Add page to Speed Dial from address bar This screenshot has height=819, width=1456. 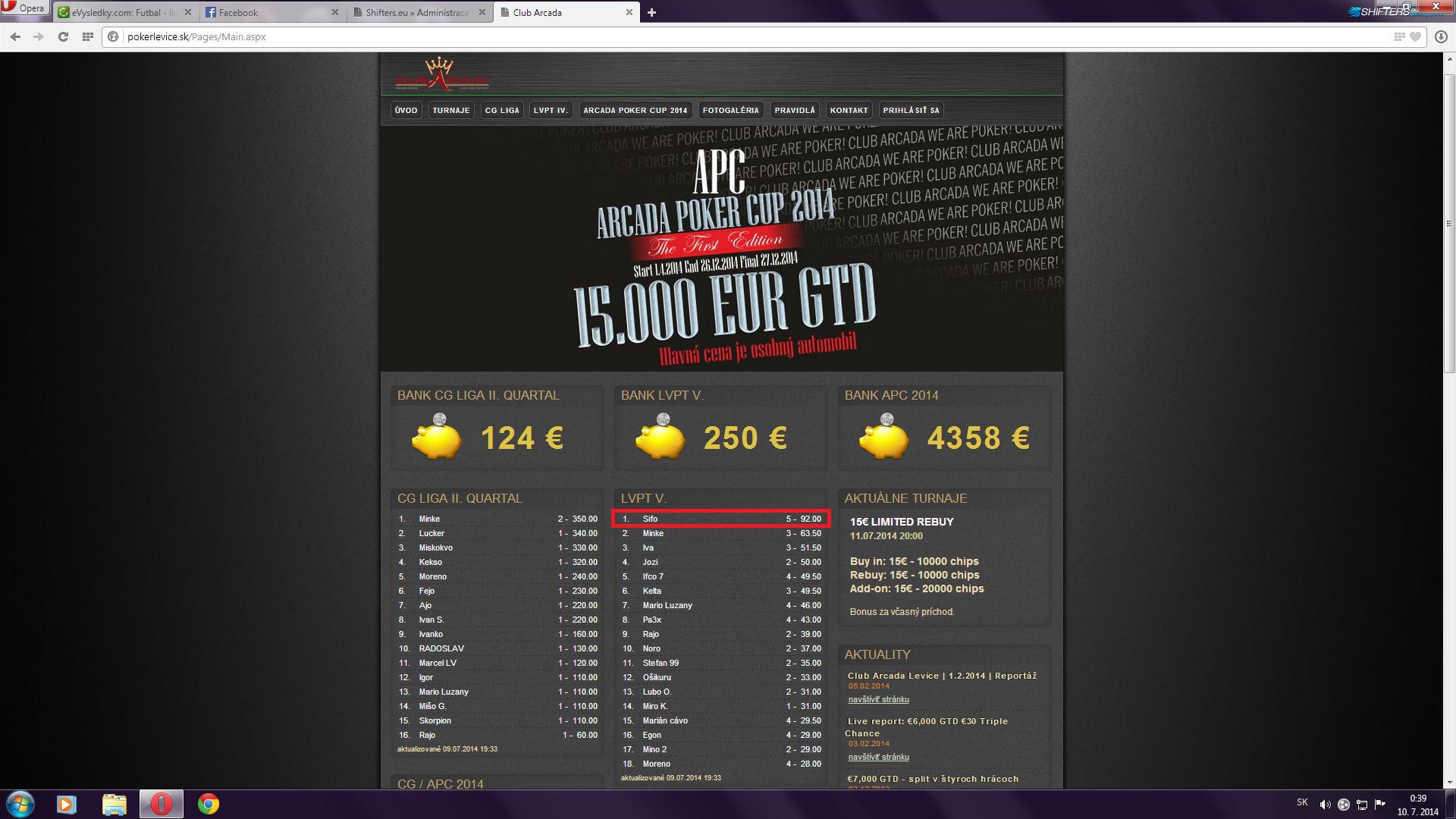point(1399,36)
